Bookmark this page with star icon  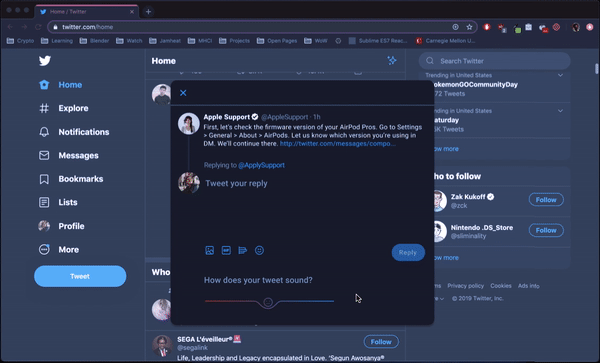coord(469,27)
